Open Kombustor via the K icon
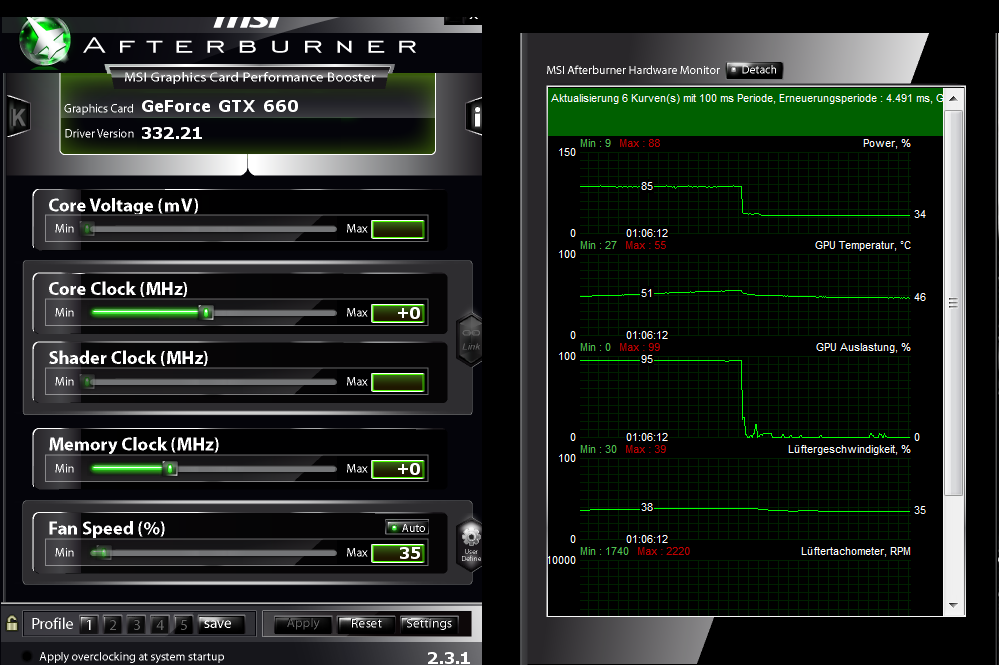This screenshot has height=665, width=999. [18, 117]
